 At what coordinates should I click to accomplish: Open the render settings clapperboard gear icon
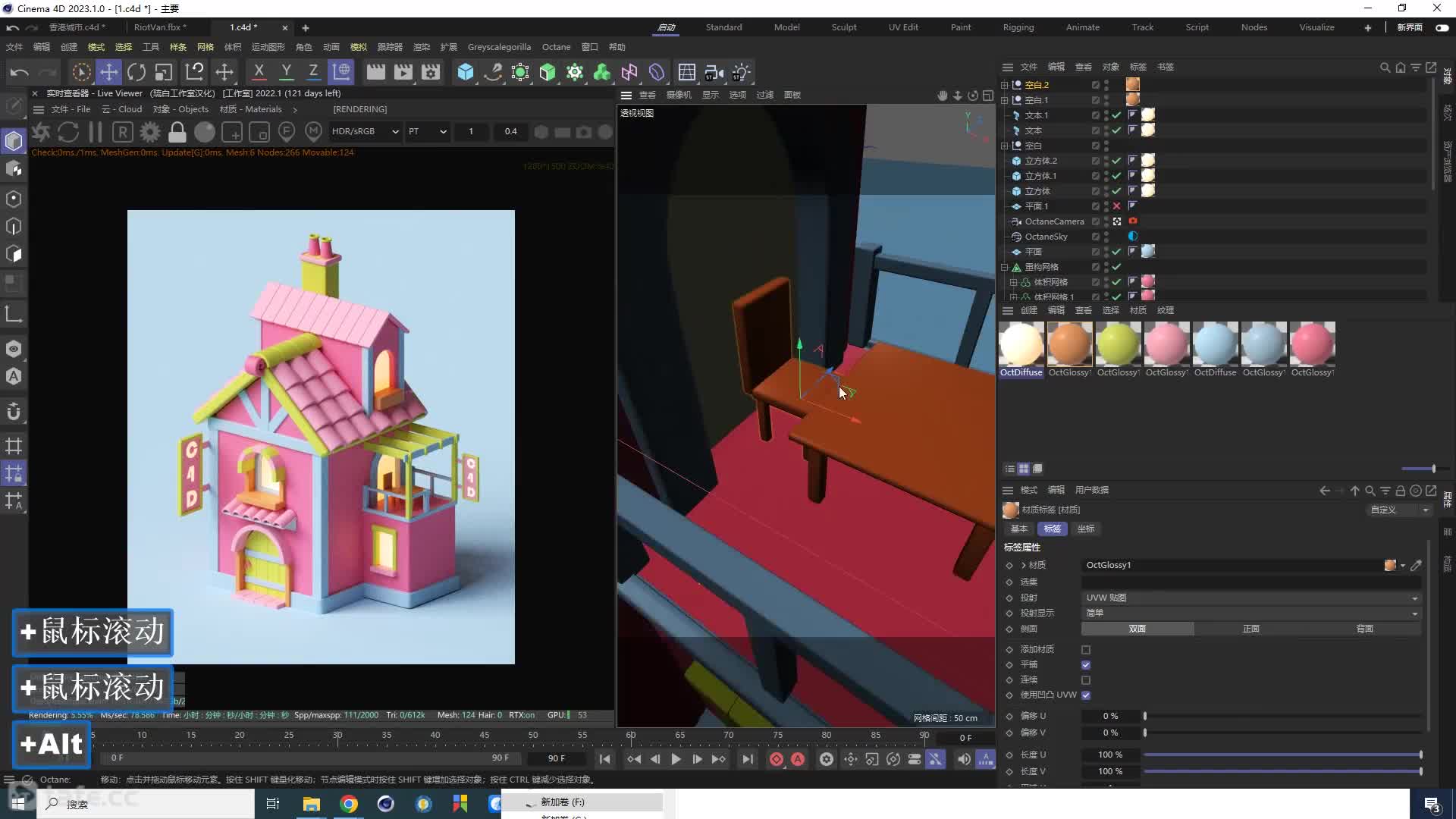click(431, 72)
